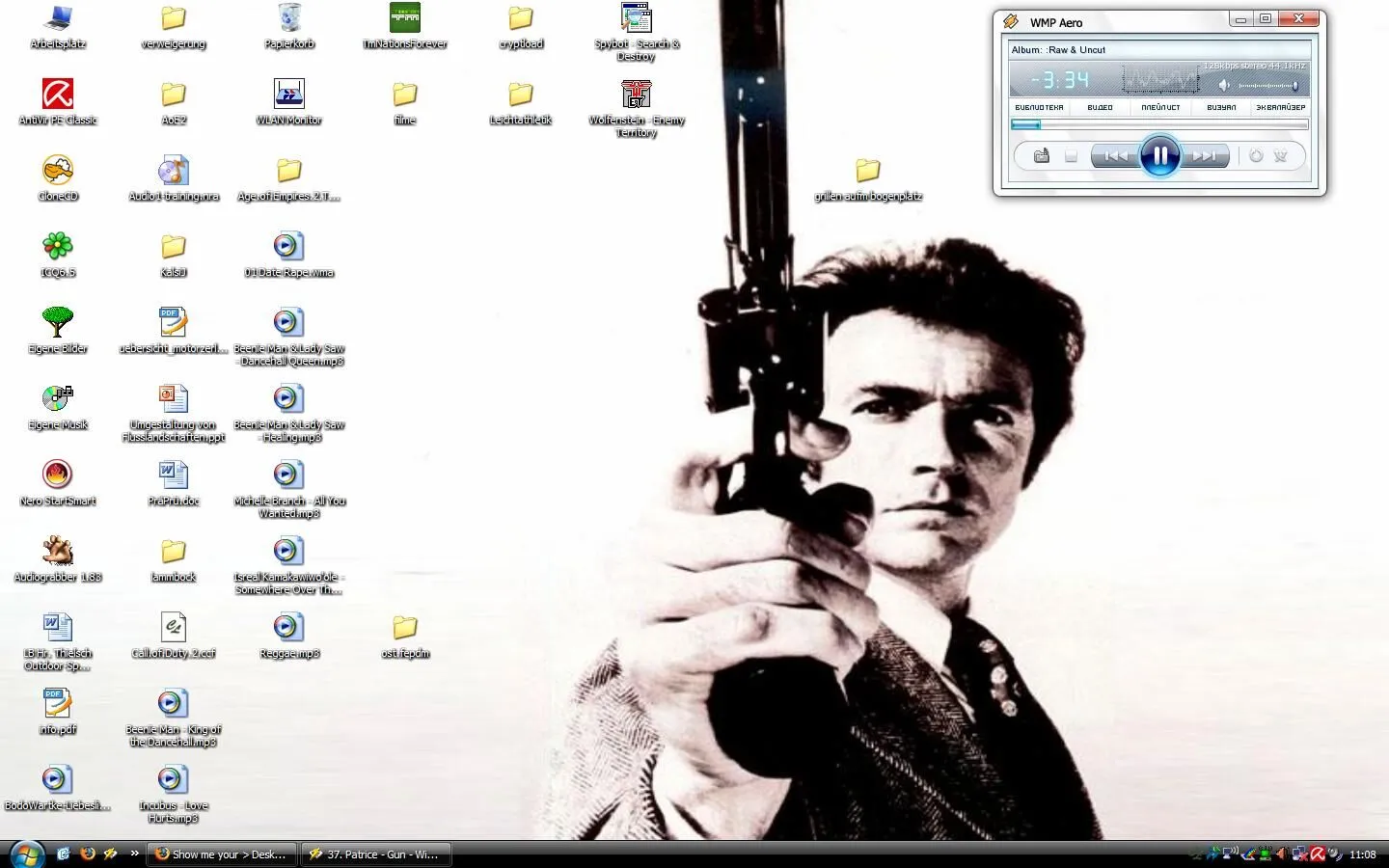Screen dimensions: 1389x868
Task: Expand the hidden Quick Launch icons chevron
Action: coord(134,854)
